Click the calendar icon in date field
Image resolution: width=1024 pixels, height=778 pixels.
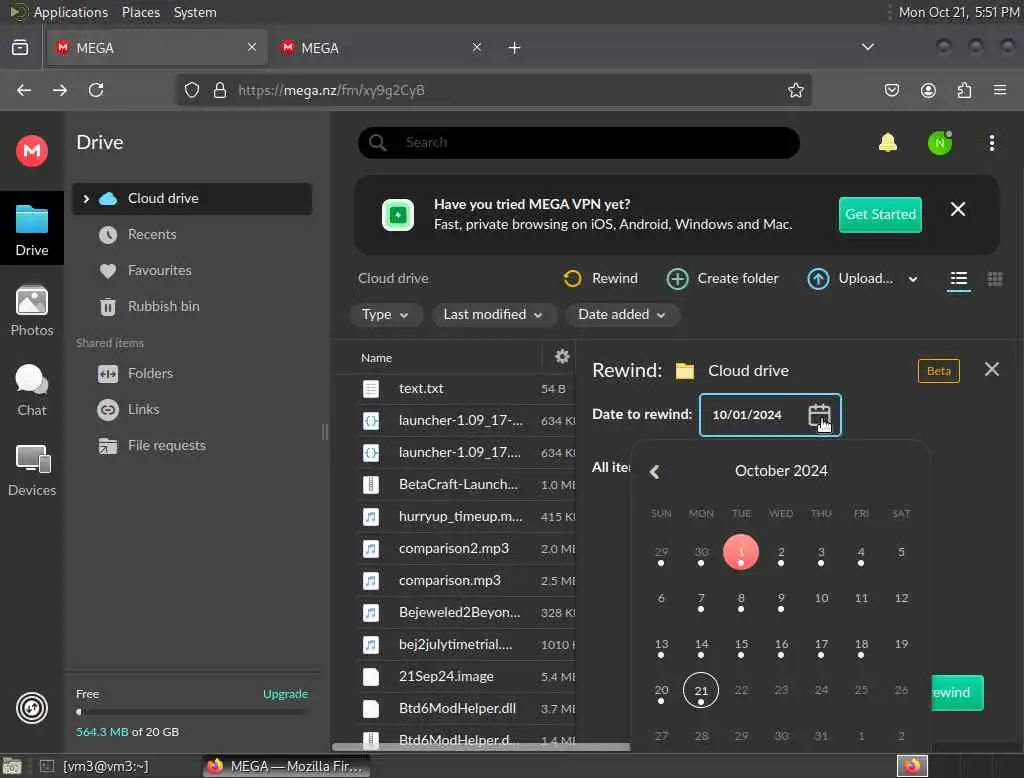tap(819, 415)
